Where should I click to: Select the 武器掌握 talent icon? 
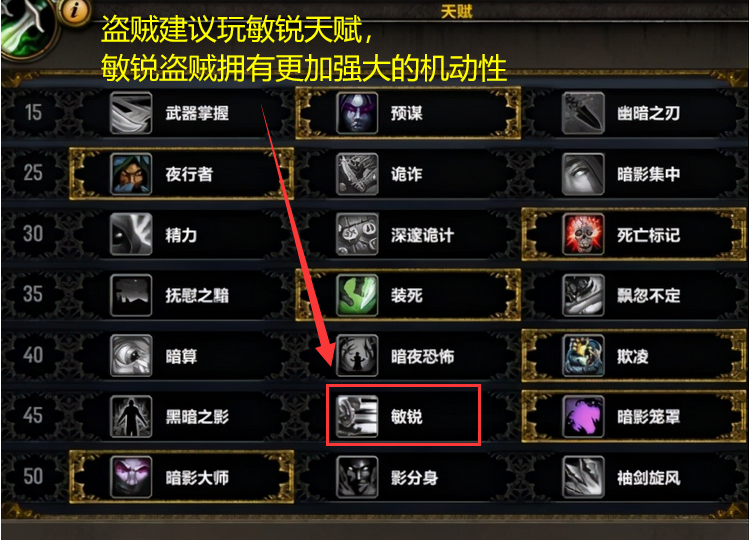[x=131, y=113]
